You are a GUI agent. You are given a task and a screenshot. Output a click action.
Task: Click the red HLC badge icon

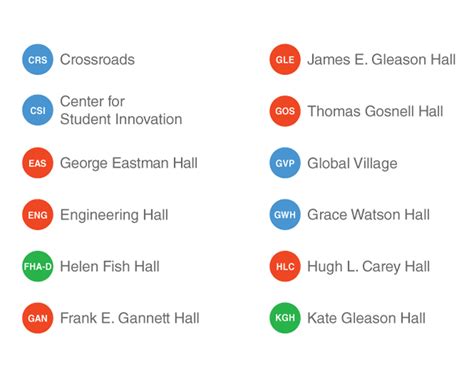click(x=285, y=266)
